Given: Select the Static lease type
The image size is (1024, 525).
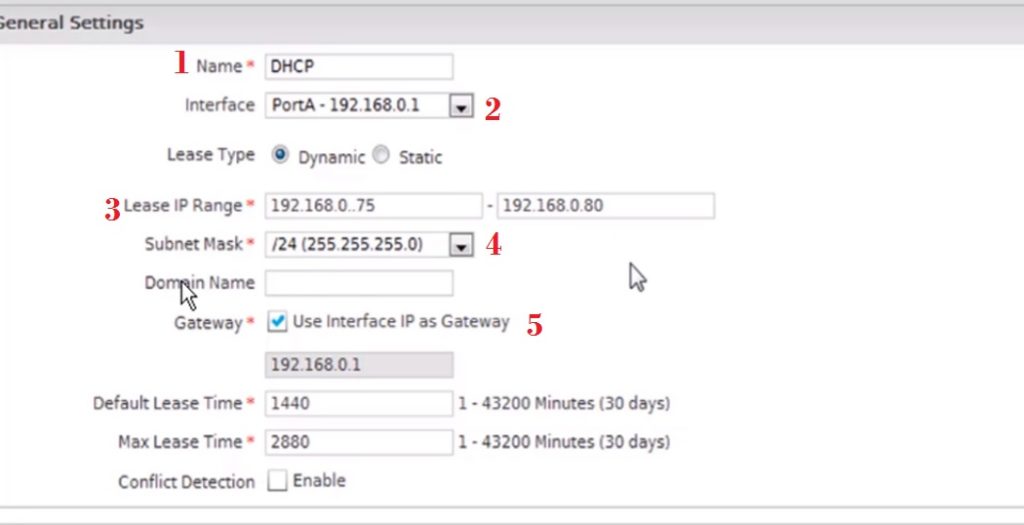Looking at the screenshot, I should [x=381, y=156].
